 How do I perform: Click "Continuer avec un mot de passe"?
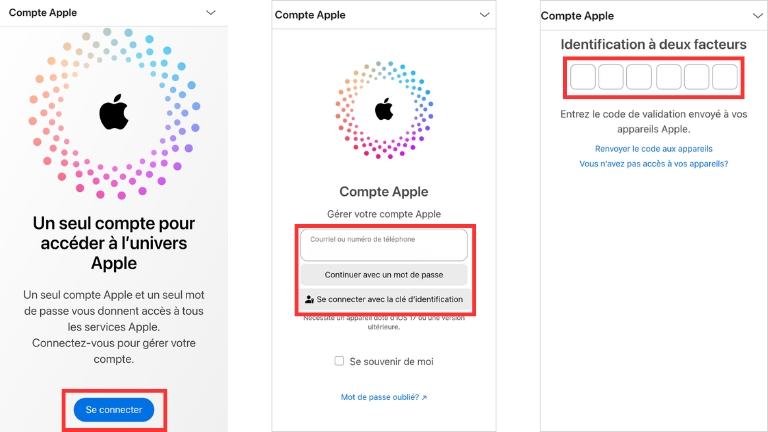384,274
